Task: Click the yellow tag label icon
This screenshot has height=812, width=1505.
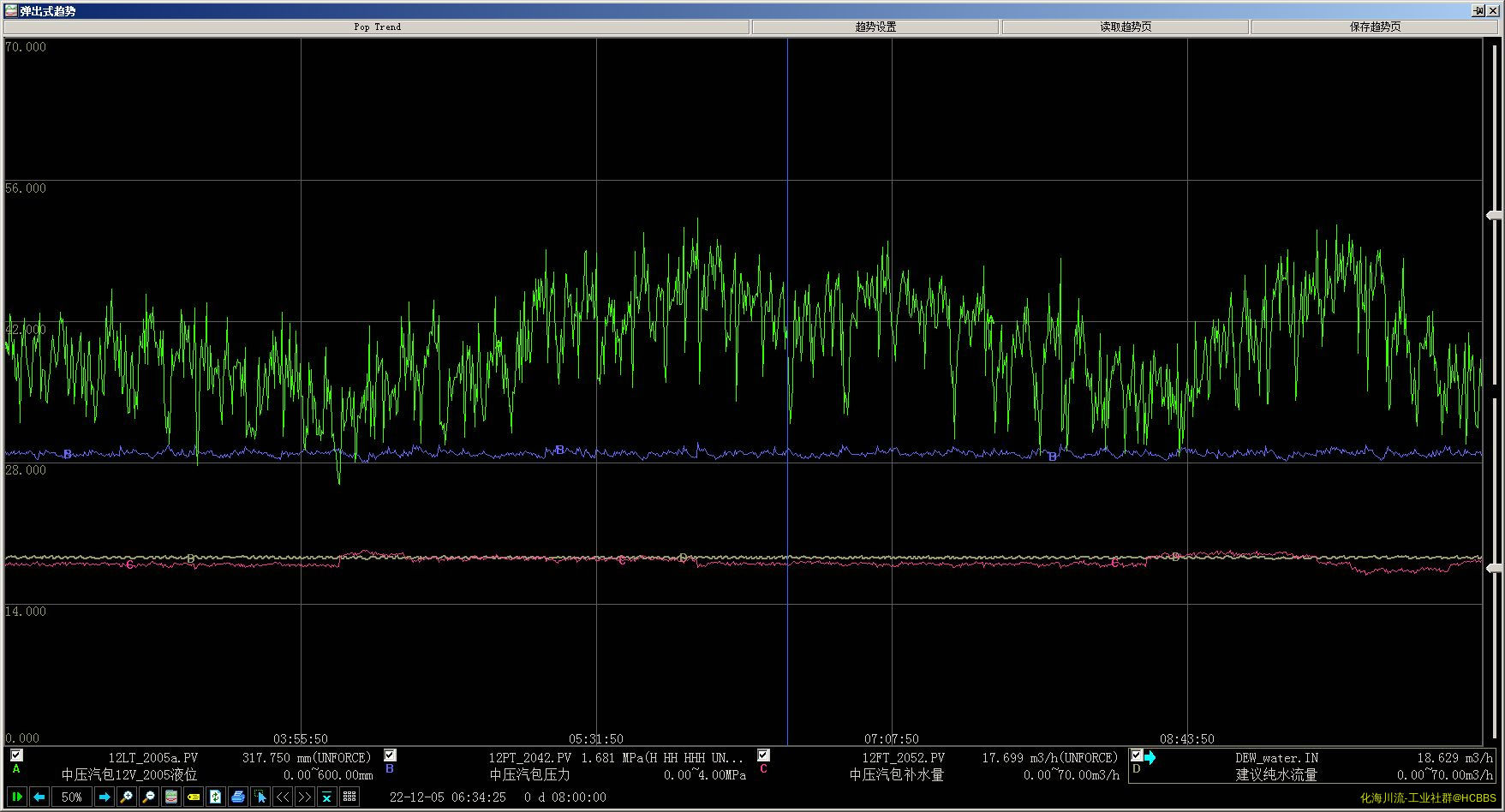Action: click(x=194, y=797)
